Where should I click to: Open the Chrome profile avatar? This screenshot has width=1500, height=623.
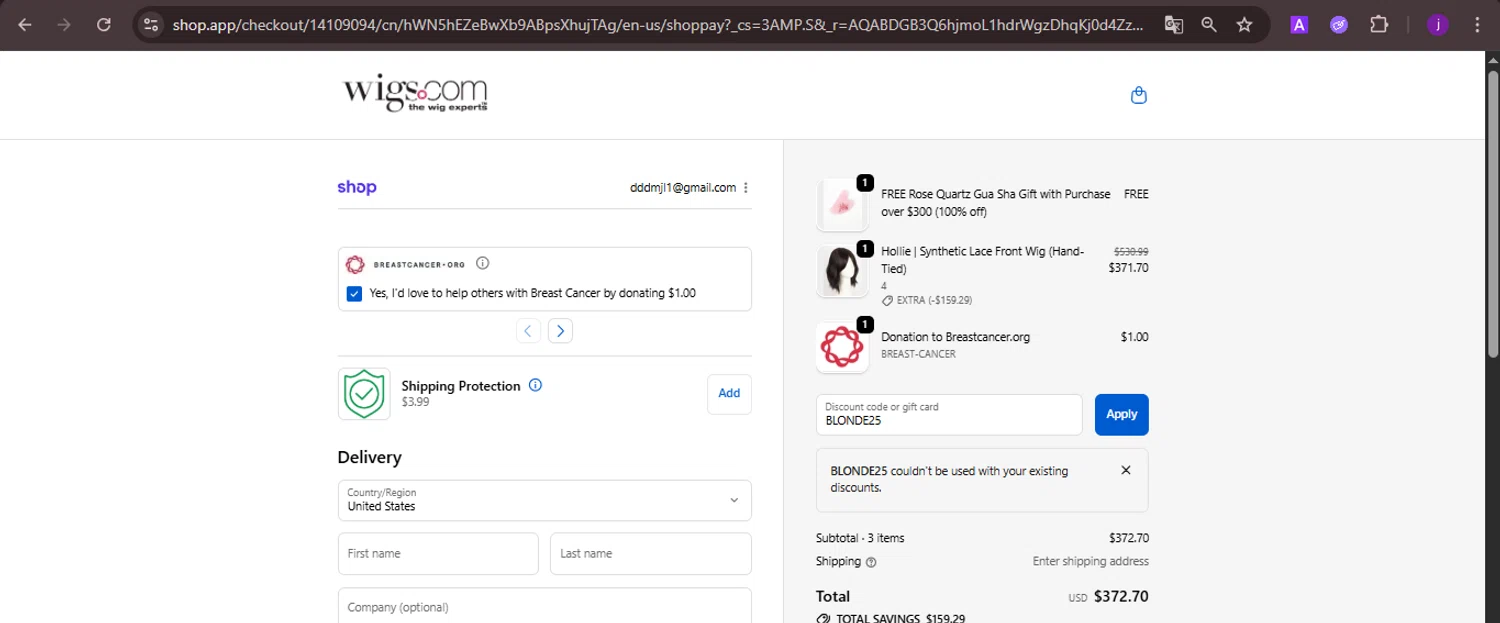pyautogui.click(x=1438, y=25)
